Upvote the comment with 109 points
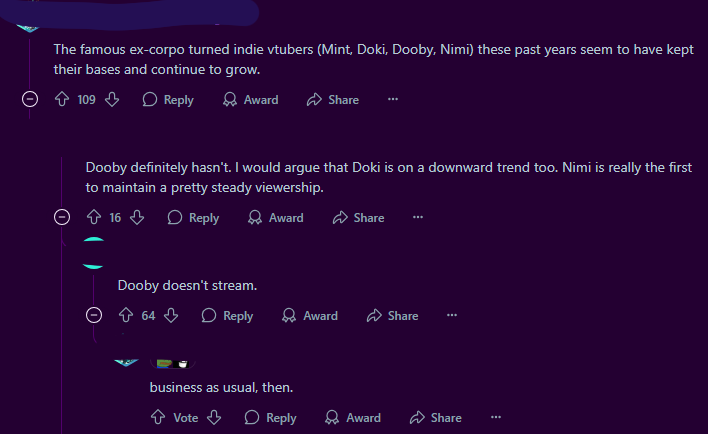This screenshot has width=708, height=434. [x=63, y=100]
